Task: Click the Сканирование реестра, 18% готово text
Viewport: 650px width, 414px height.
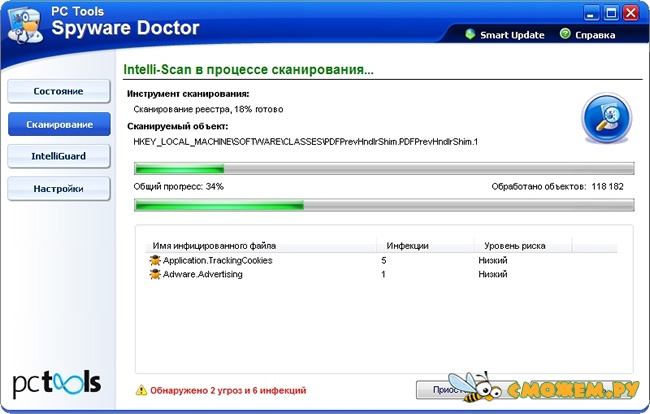Action: (x=209, y=109)
